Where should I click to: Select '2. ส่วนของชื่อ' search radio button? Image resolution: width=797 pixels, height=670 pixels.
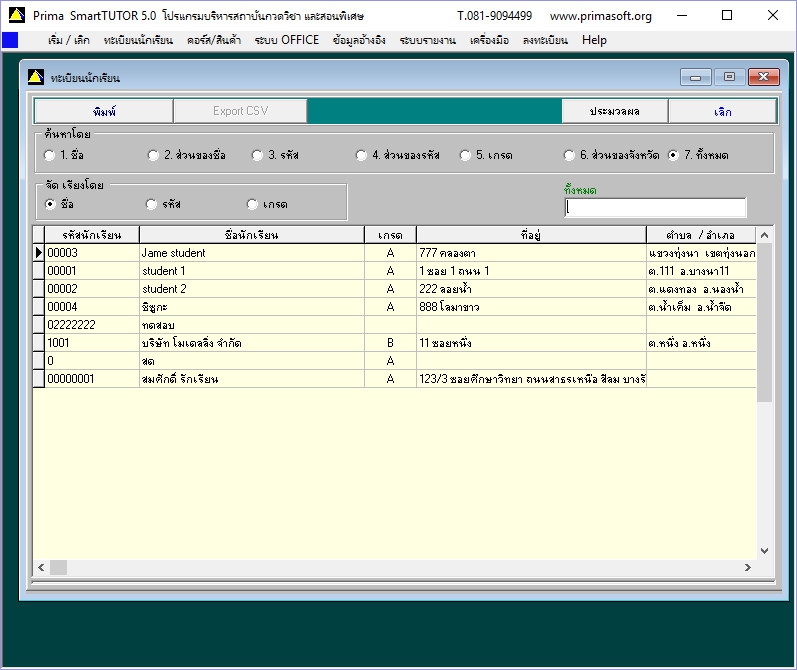(x=153, y=155)
